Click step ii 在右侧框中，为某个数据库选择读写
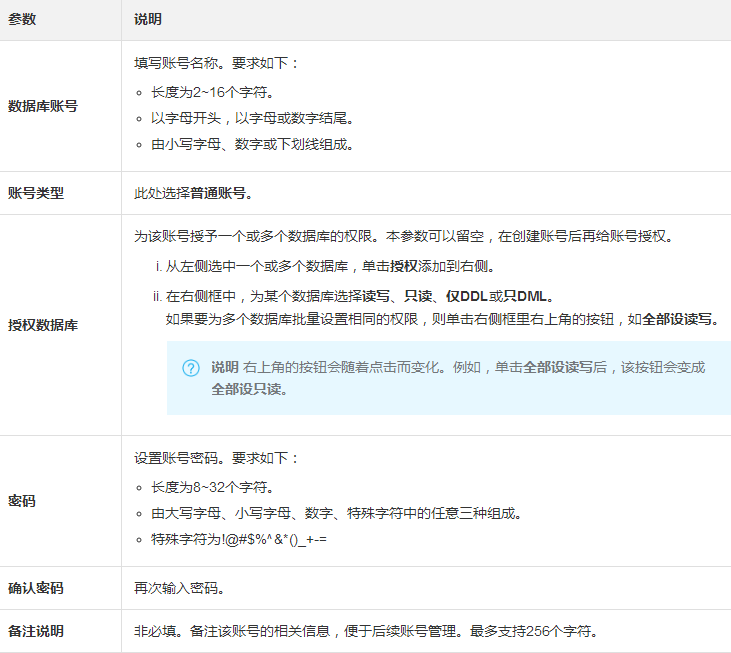731x653 pixels. tap(353, 296)
